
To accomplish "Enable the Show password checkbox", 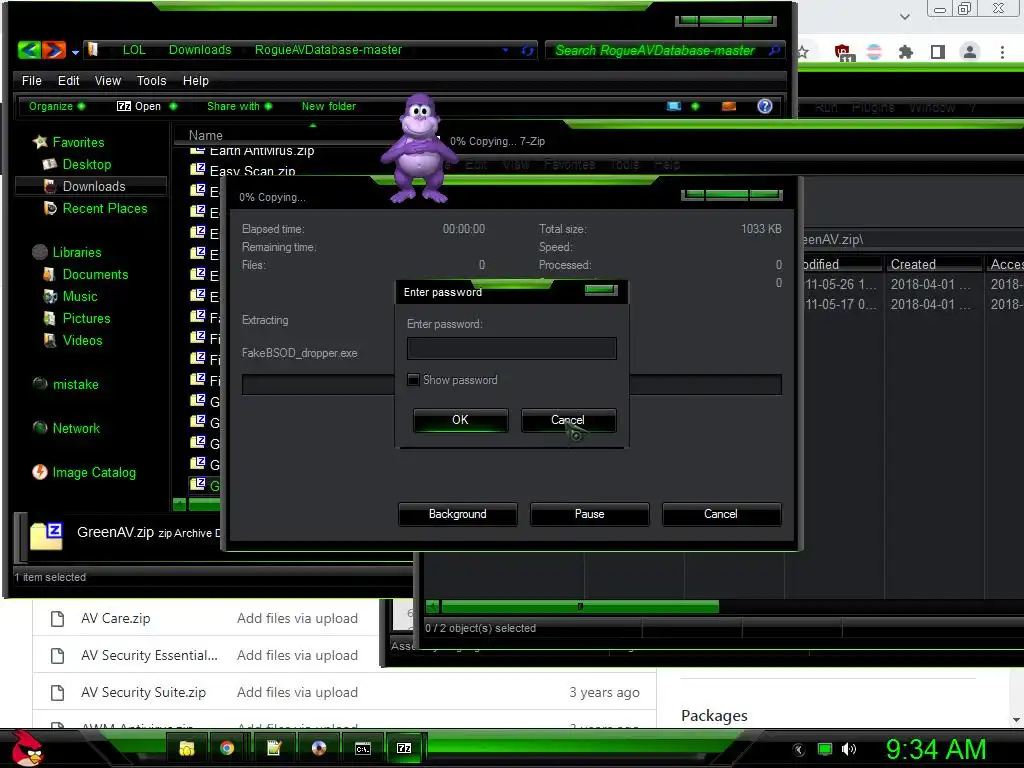I will coord(413,379).
